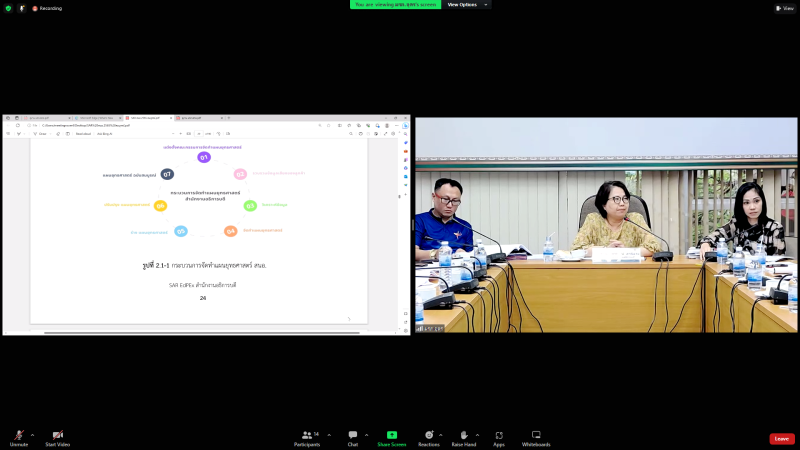This screenshot has width=800, height=450.
Task: Click the red Leave button
Action: 782,438
